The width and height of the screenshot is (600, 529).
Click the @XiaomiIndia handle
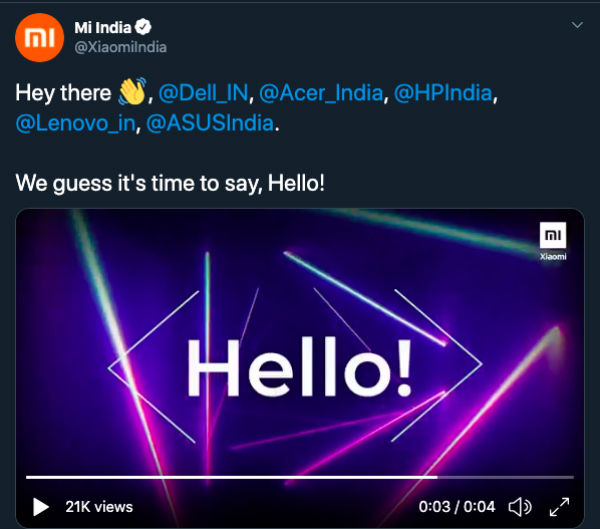tap(121, 47)
